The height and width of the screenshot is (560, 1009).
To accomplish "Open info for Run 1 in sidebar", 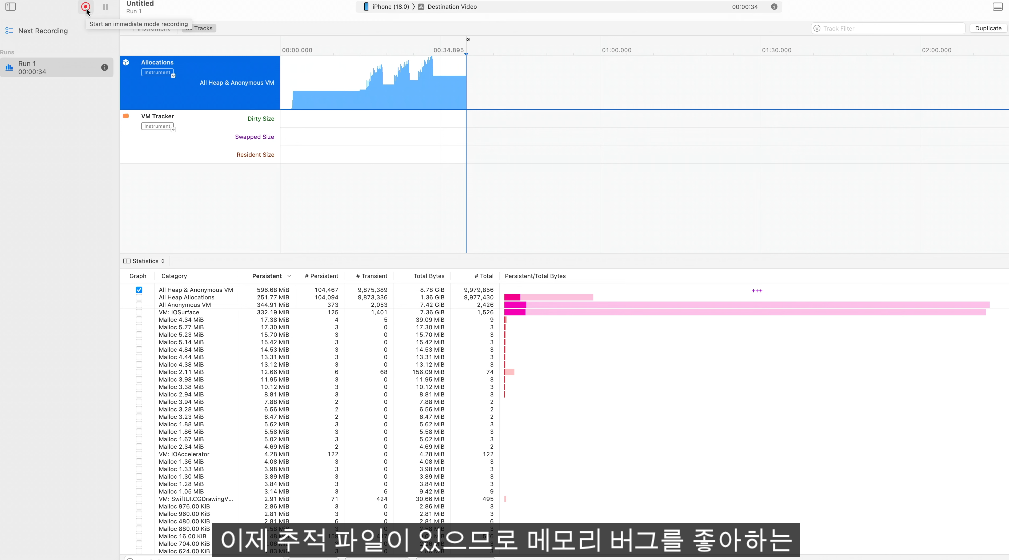I will pos(104,68).
